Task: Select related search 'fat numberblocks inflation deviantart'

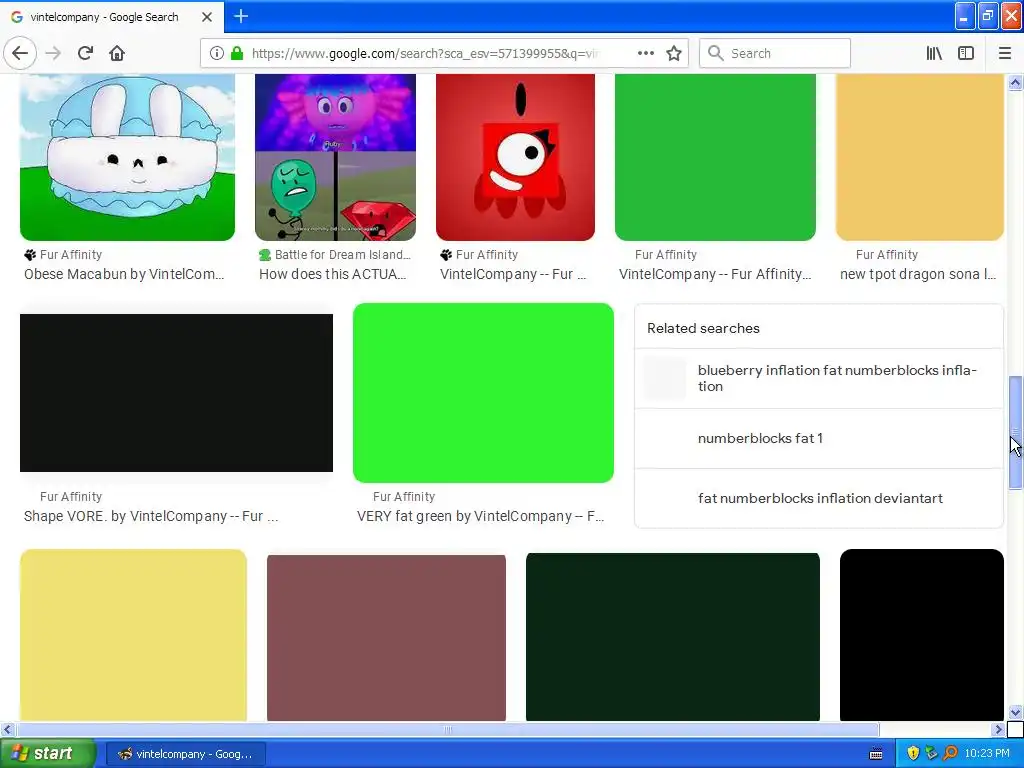Action: pyautogui.click(x=819, y=498)
